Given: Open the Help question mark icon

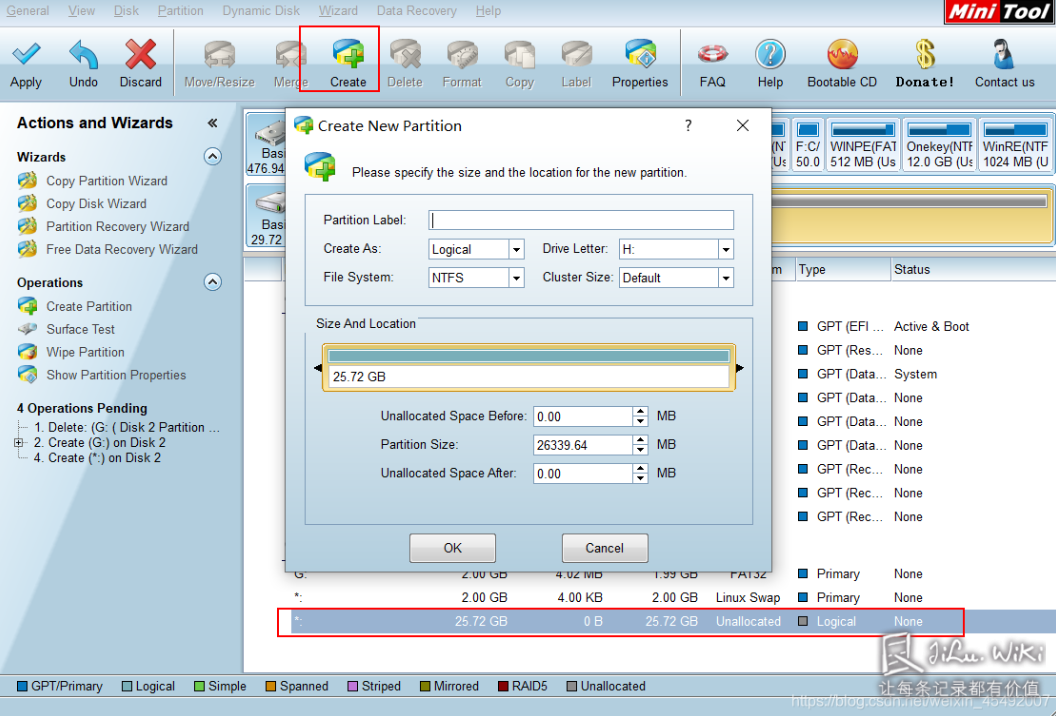Looking at the screenshot, I should click(x=770, y=55).
